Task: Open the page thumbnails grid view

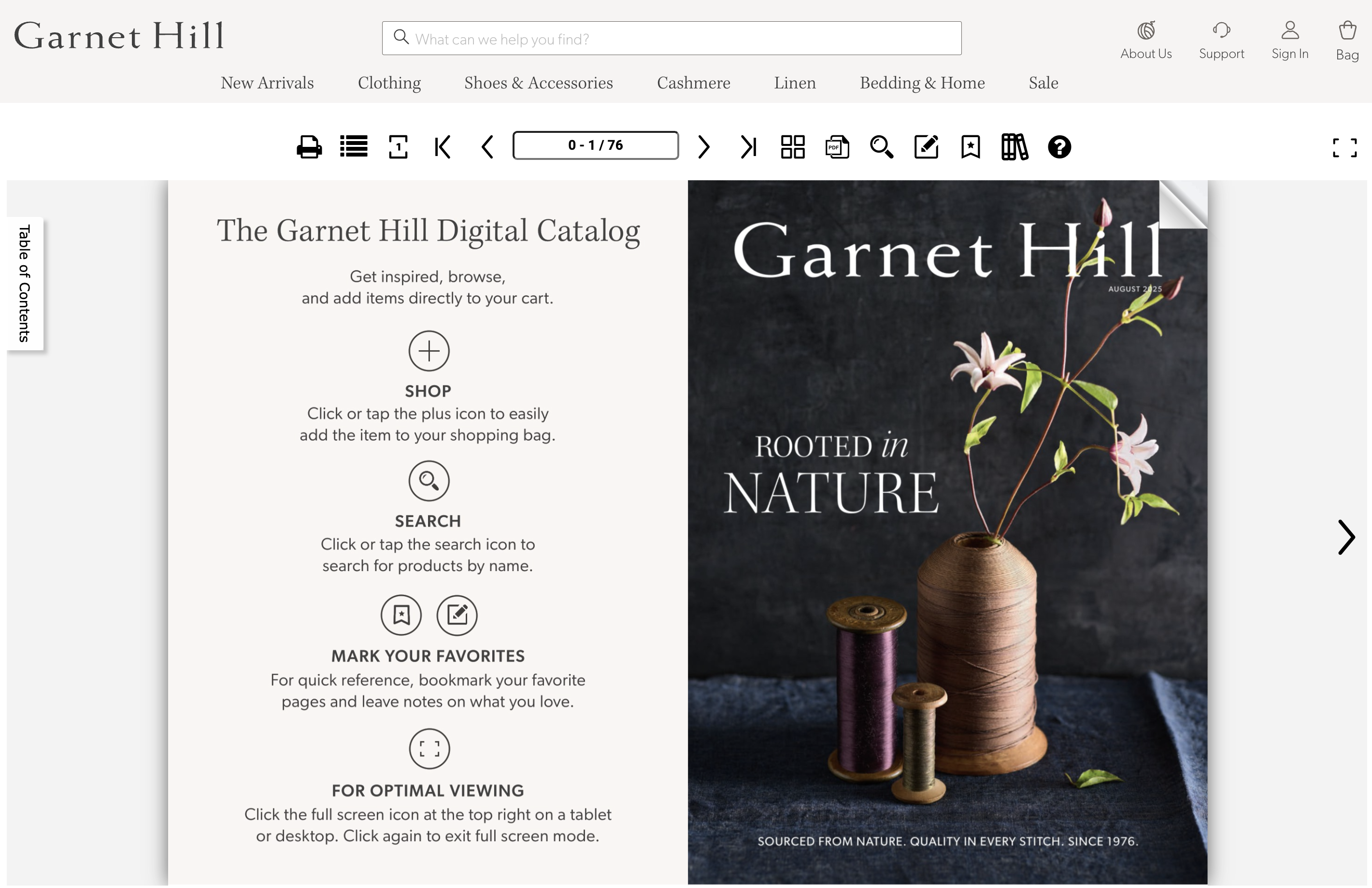Action: click(x=793, y=147)
